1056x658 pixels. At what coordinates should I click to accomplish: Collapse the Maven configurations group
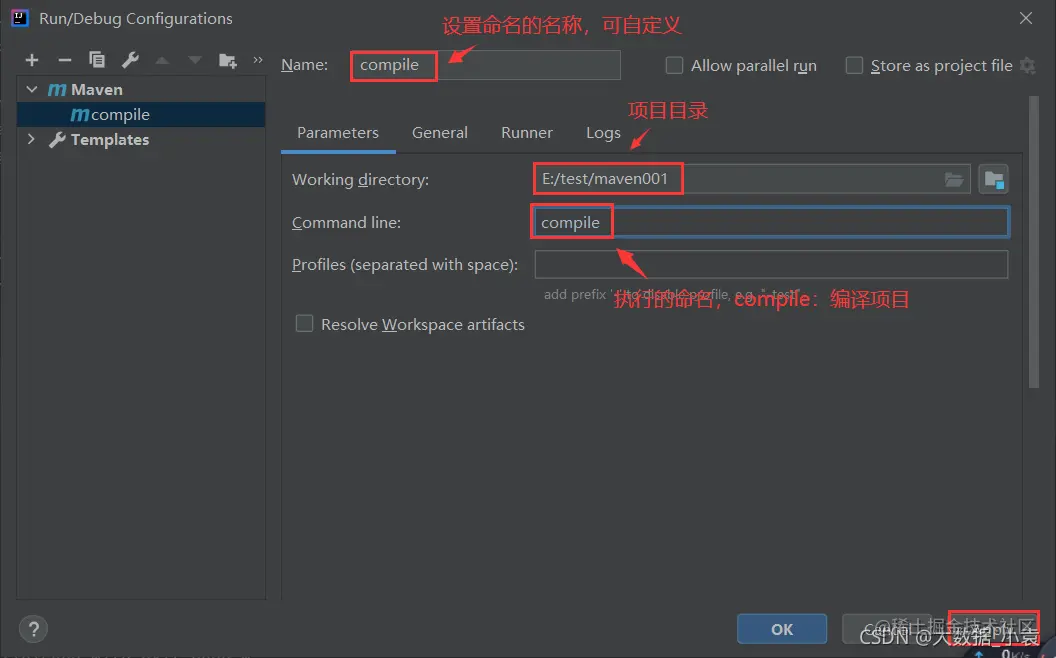pyautogui.click(x=32, y=89)
